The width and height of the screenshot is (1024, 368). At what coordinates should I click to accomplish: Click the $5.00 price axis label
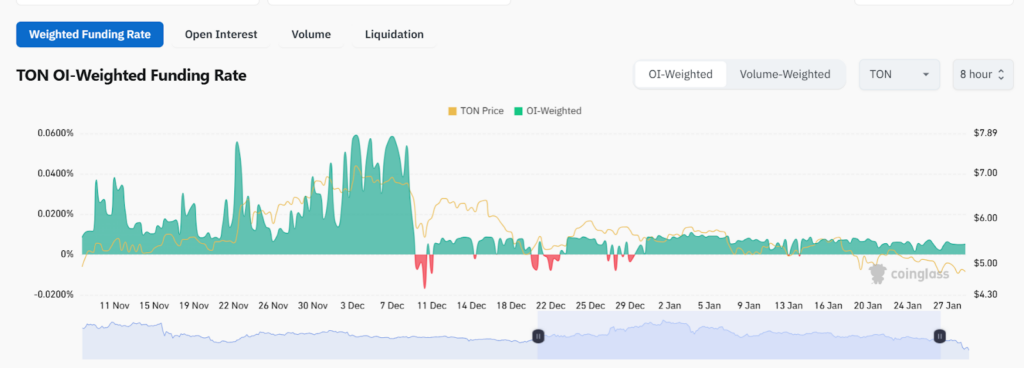(985, 263)
